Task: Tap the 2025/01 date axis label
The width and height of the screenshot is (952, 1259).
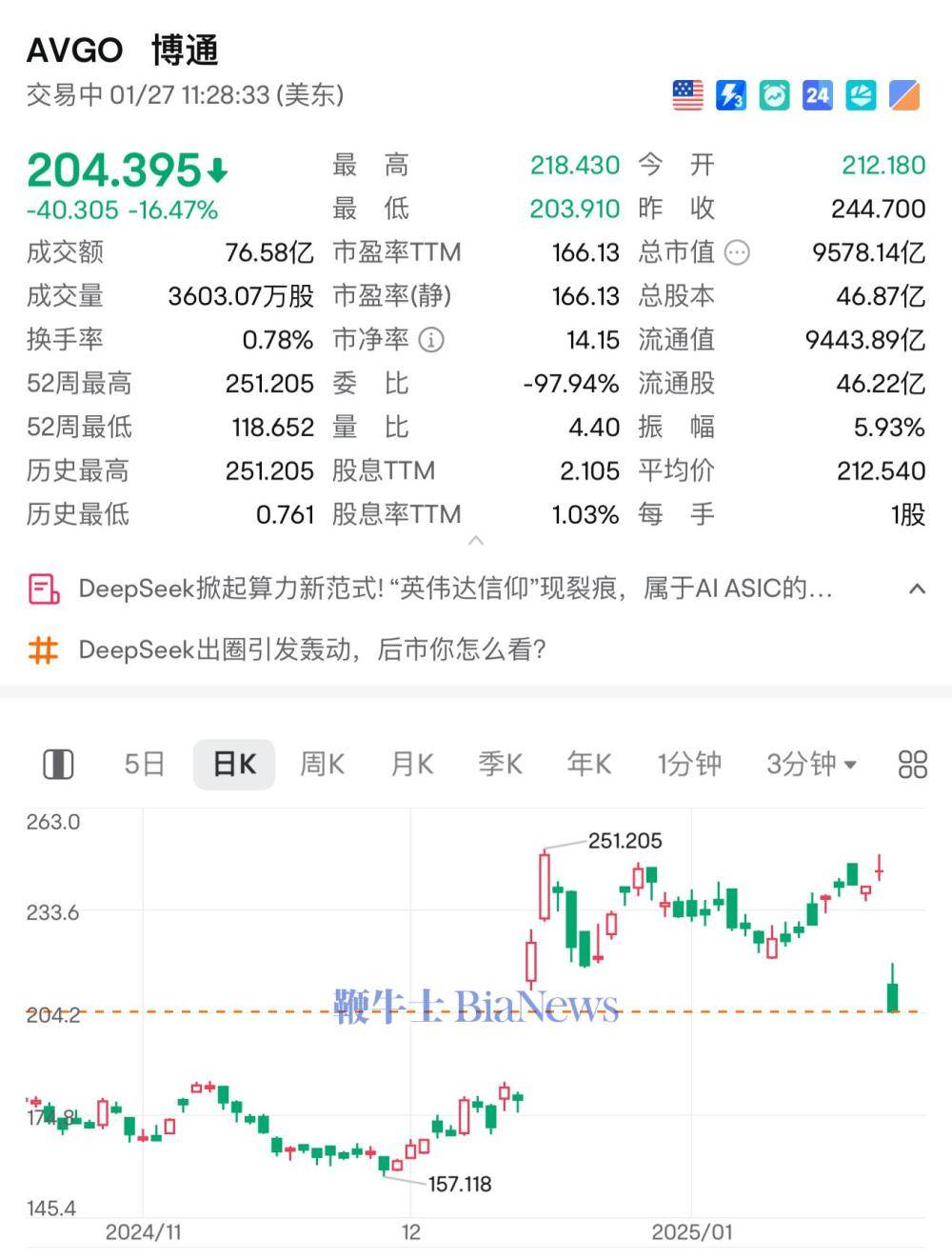Action: click(x=692, y=1232)
